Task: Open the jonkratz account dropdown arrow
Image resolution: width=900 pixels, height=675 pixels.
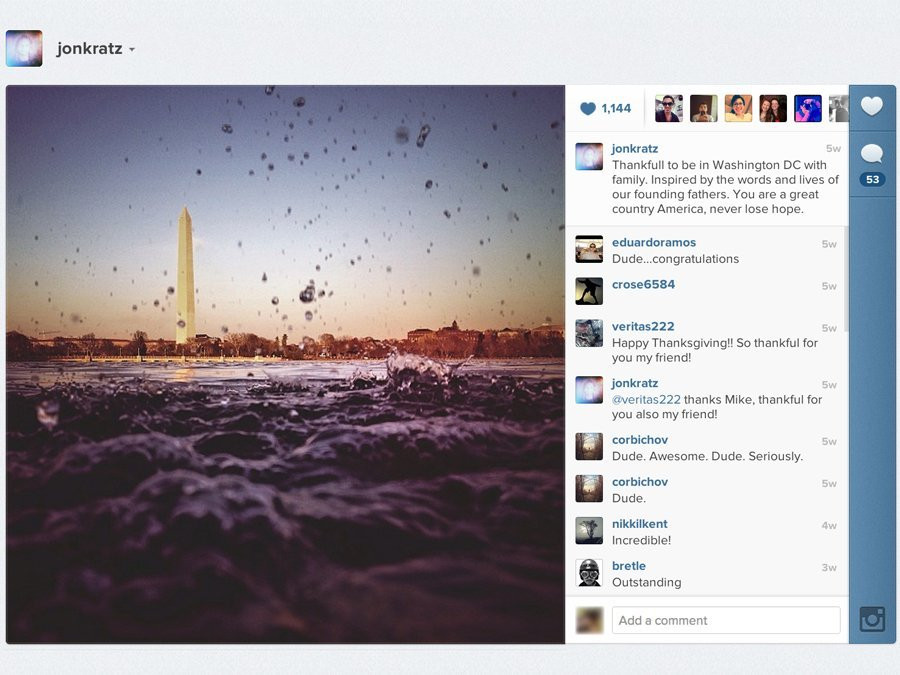Action: pos(132,50)
